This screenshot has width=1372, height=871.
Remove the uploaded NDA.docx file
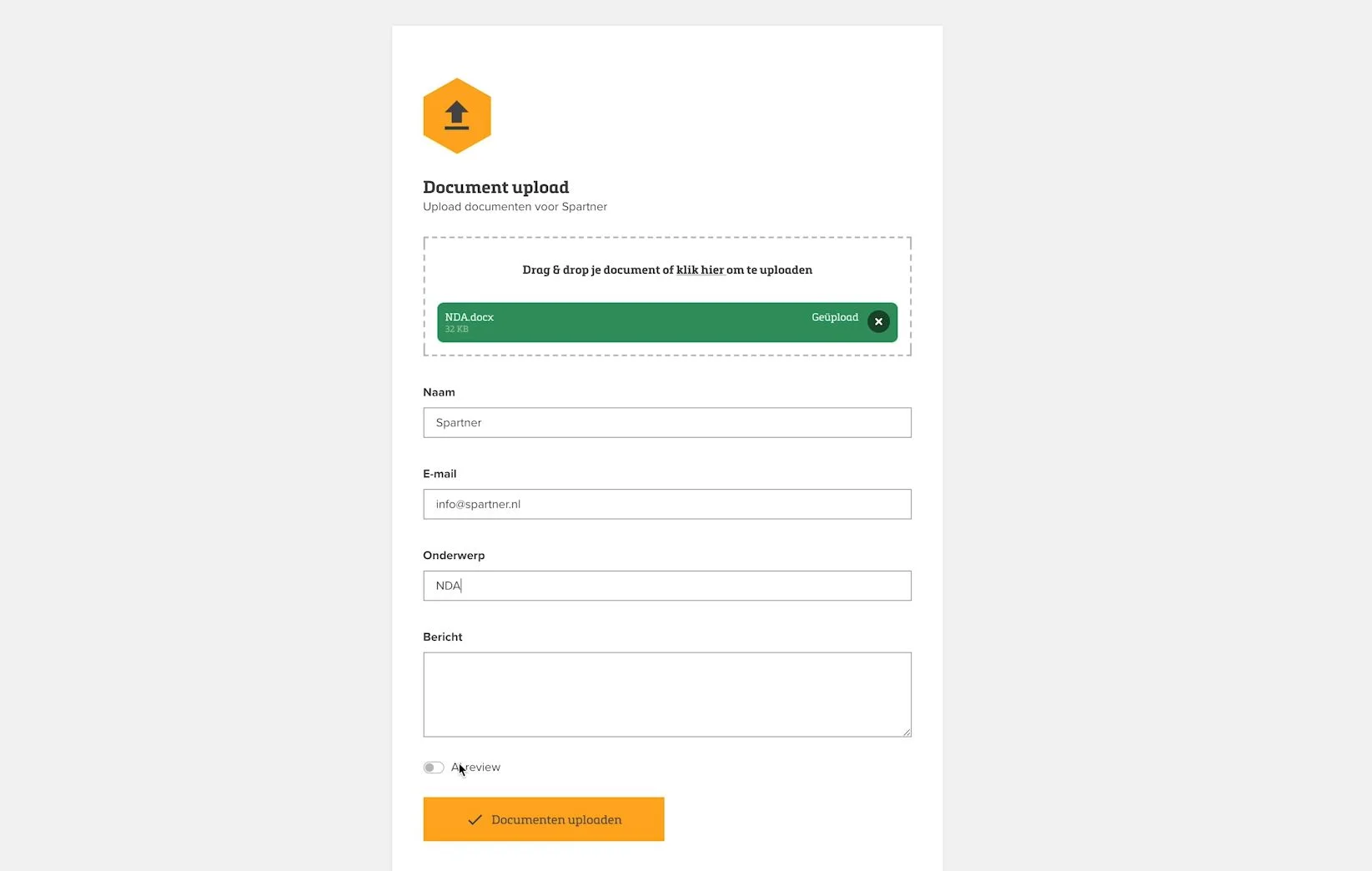pos(878,322)
